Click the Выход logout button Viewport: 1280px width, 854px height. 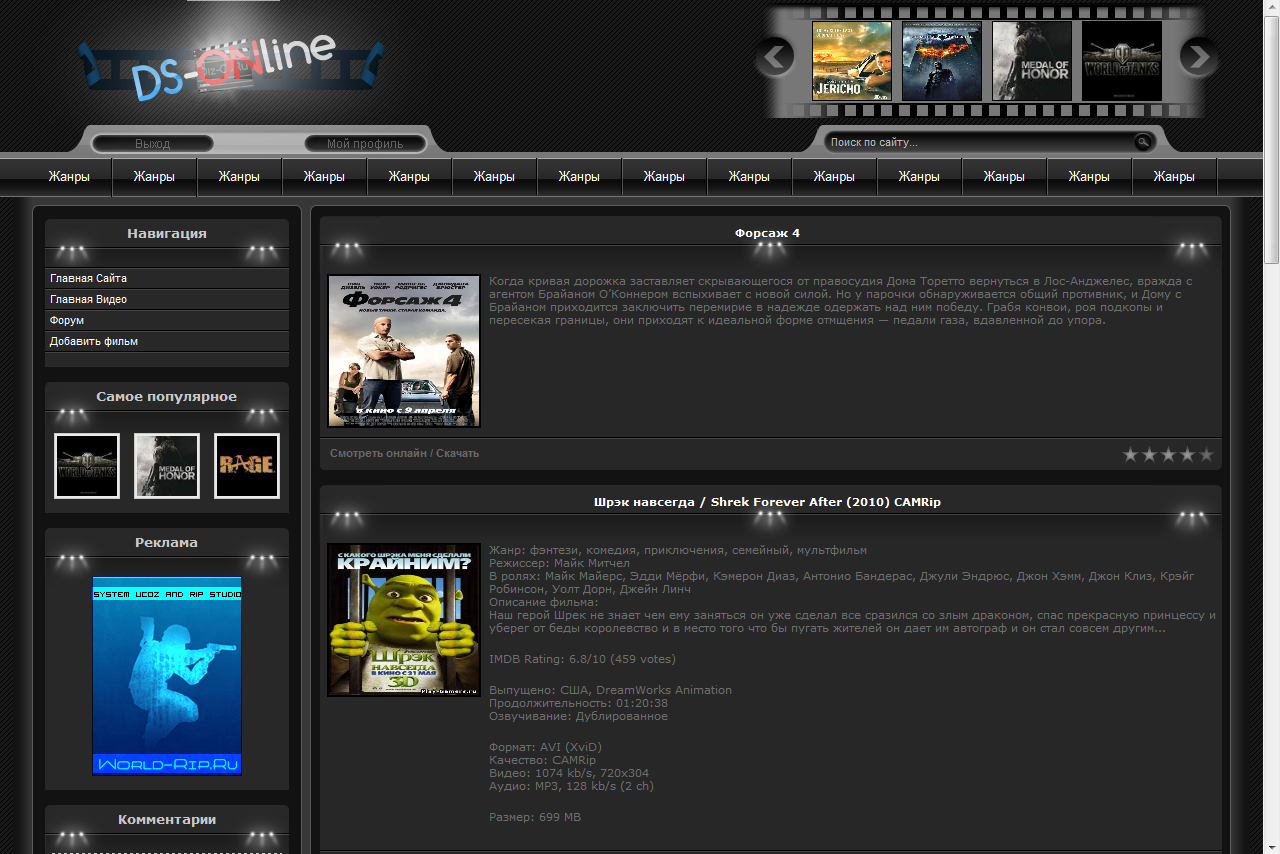pyautogui.click(x=153, y=144)
